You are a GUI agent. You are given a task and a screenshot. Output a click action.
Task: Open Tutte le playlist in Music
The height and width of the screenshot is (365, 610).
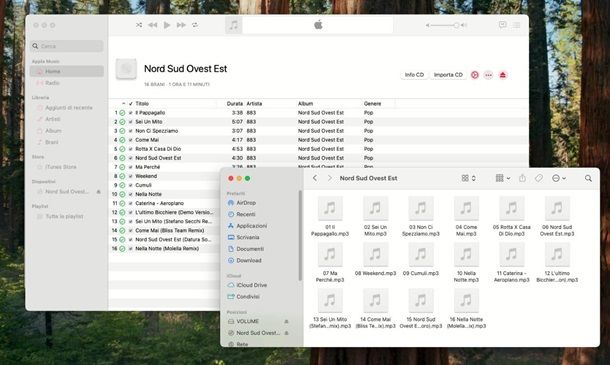pos(67,216)
